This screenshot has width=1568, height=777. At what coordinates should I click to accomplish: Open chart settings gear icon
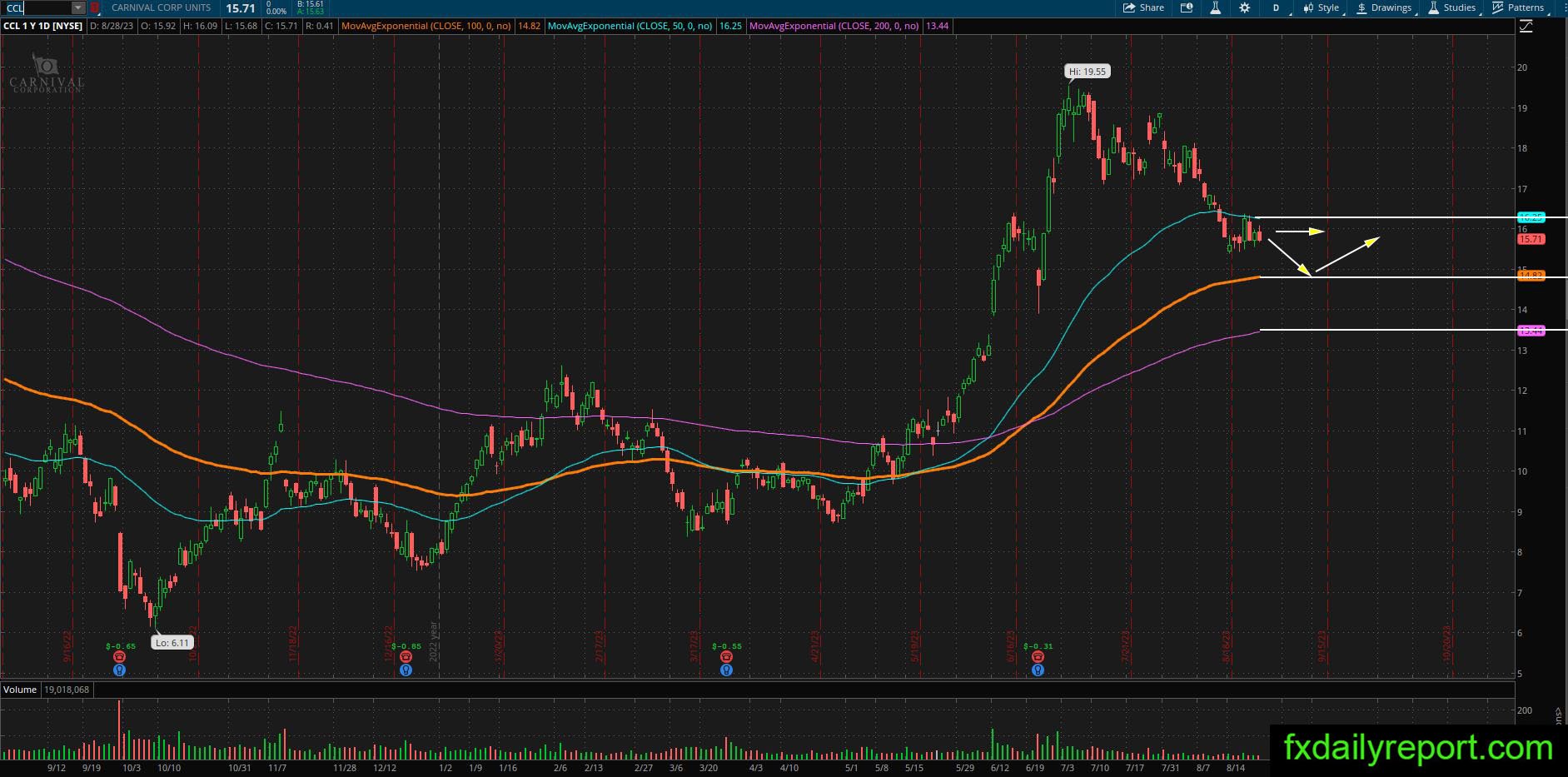(x=1244, y=8)
